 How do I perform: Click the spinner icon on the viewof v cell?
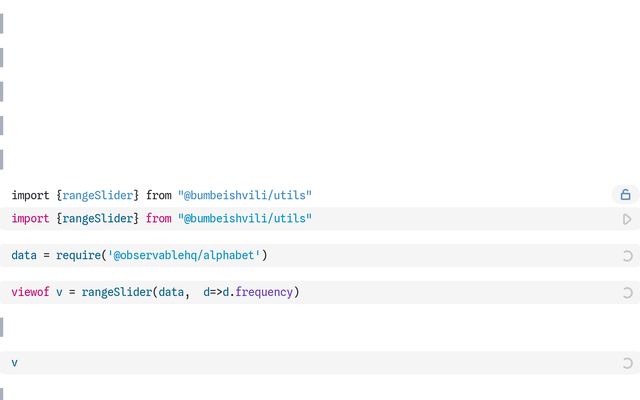click(627, 293)
